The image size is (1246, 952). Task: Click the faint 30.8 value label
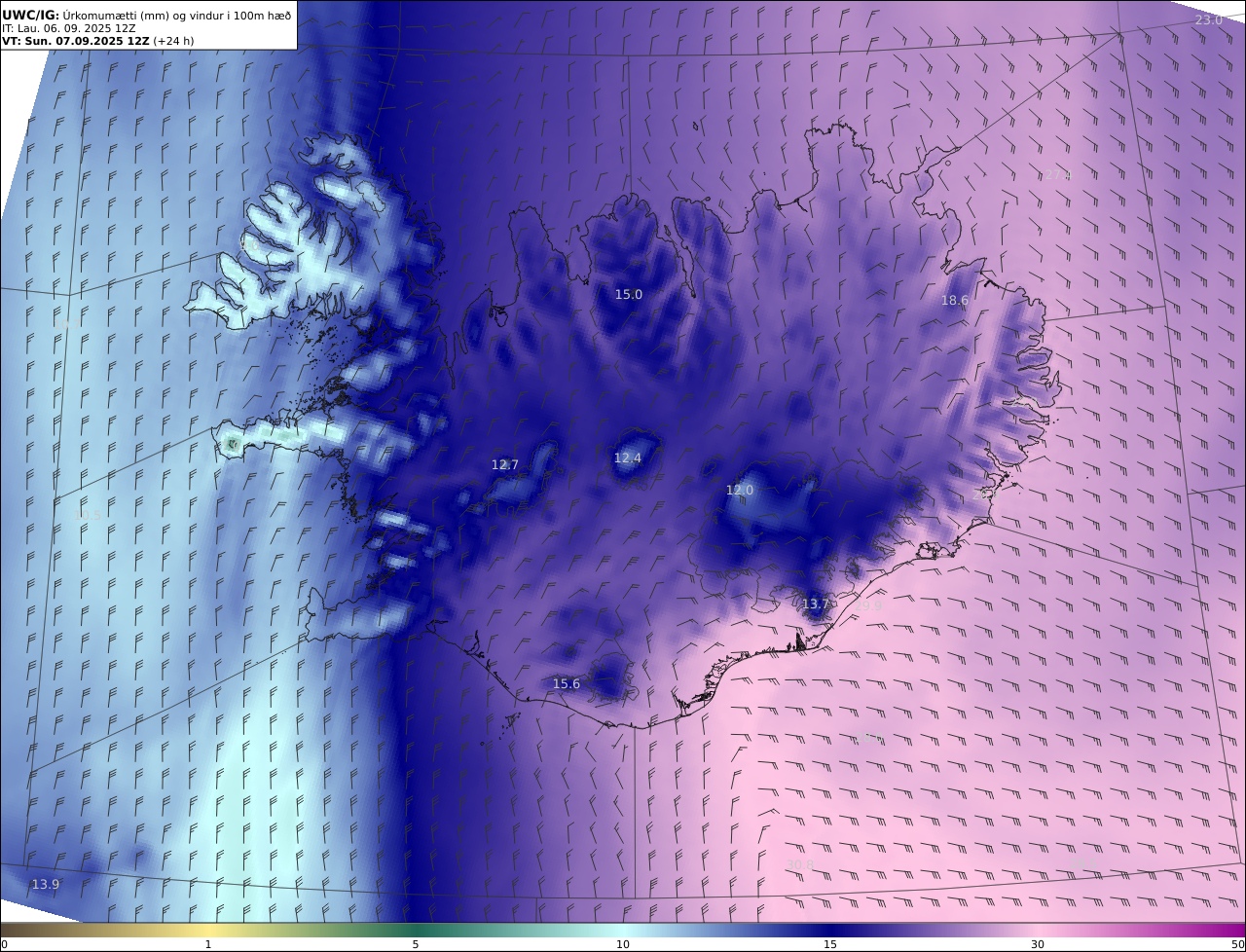coord(799,864)
